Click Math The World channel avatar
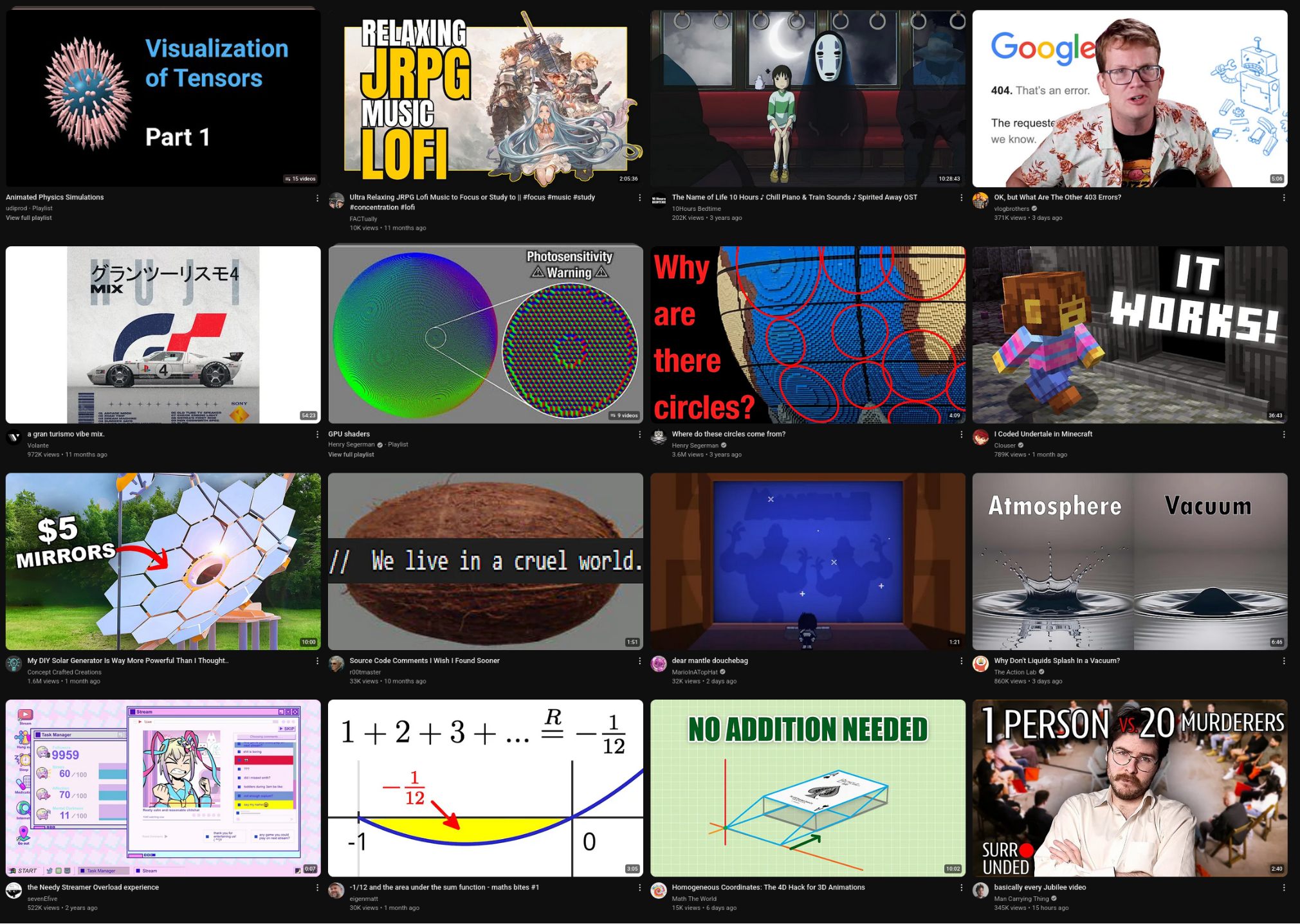Viewport: 1300px width, 924px height. (x=659, y=891)
